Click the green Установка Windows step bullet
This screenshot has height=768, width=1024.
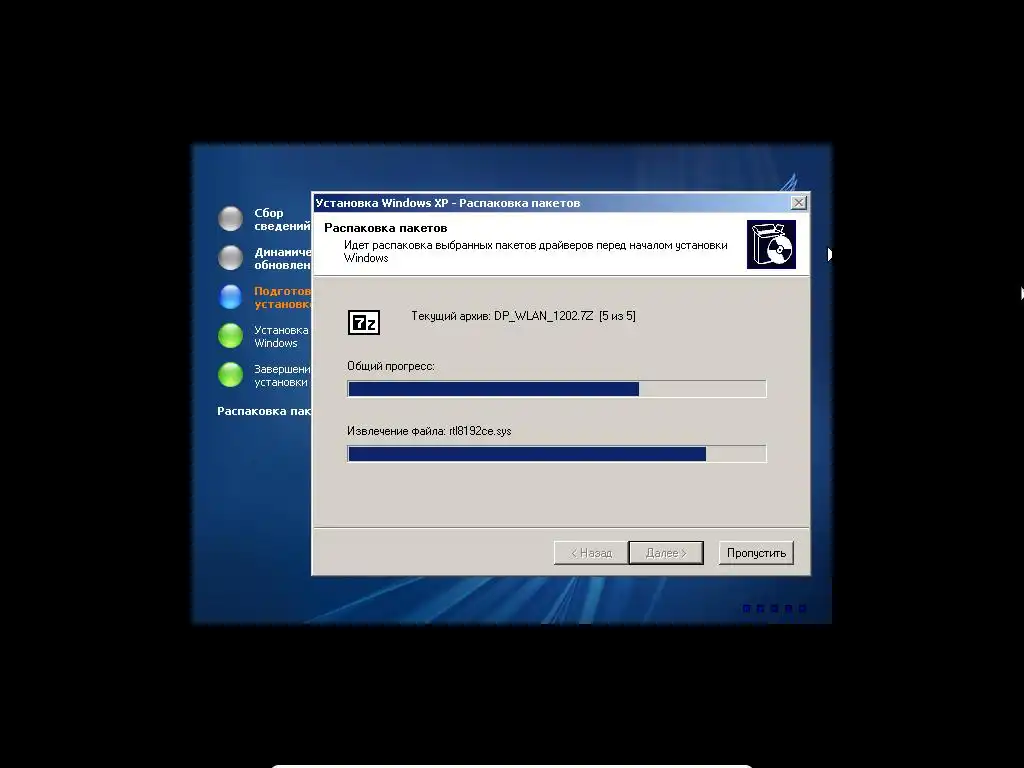[x=231, y=336]
